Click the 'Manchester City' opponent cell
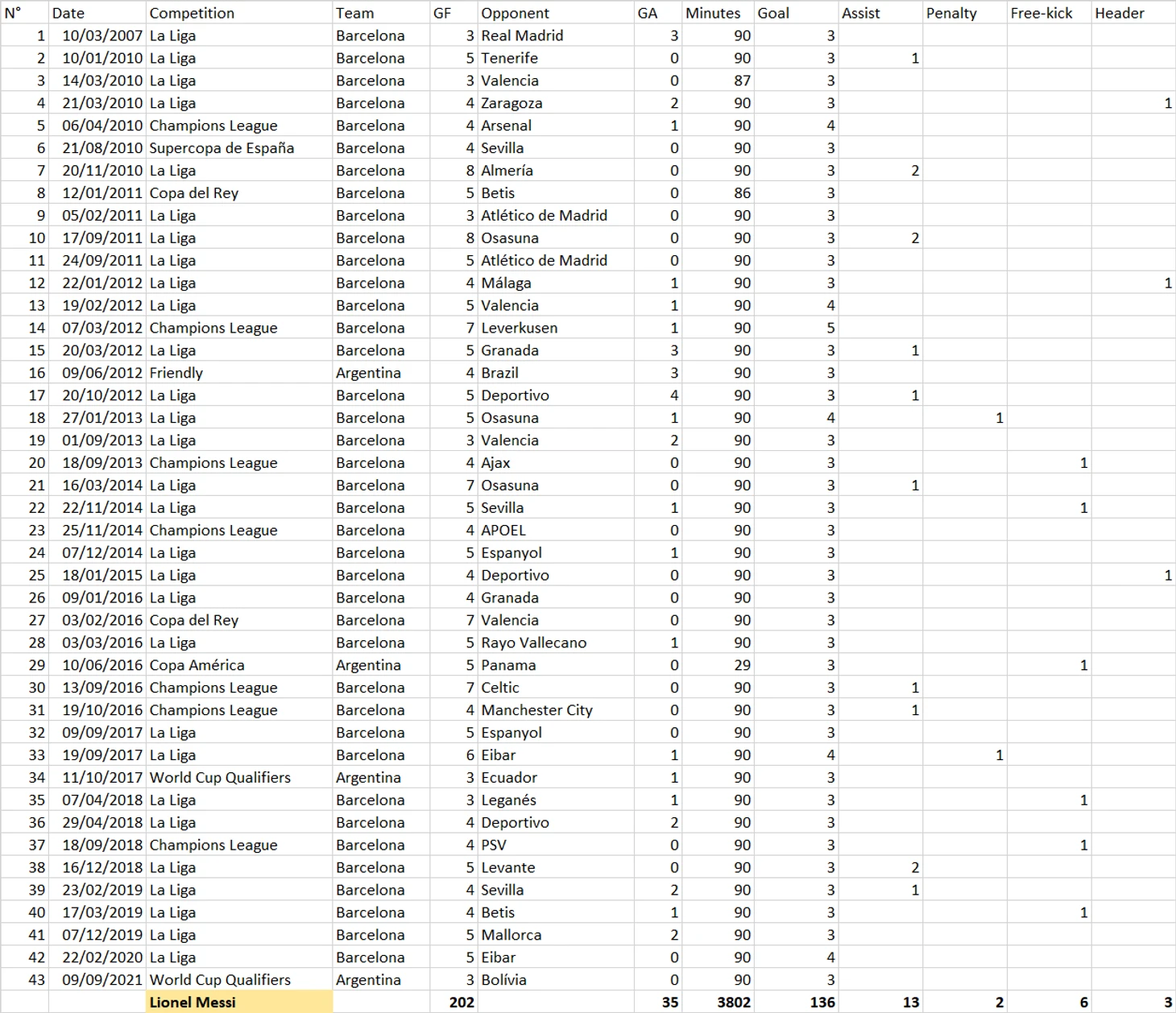 click(556, 710)
